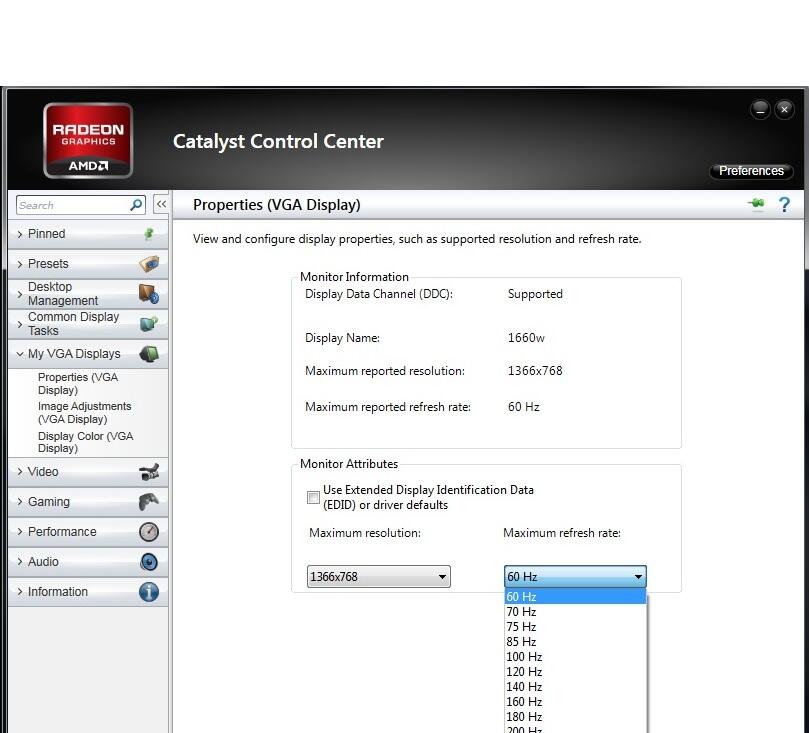Select 85 Hz in refresh rate list

coord(575,642)
